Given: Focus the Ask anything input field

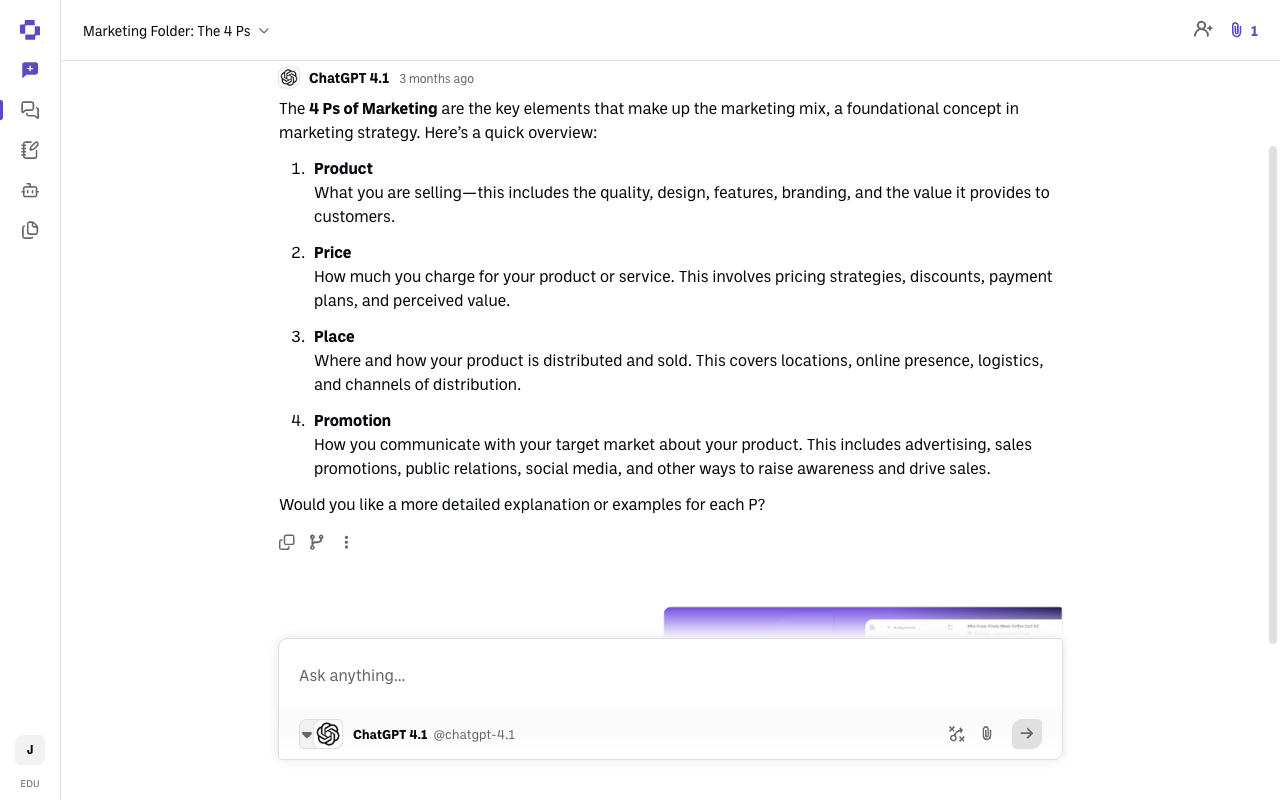Looking at the screenshot, I should click(x=670, y=675).
